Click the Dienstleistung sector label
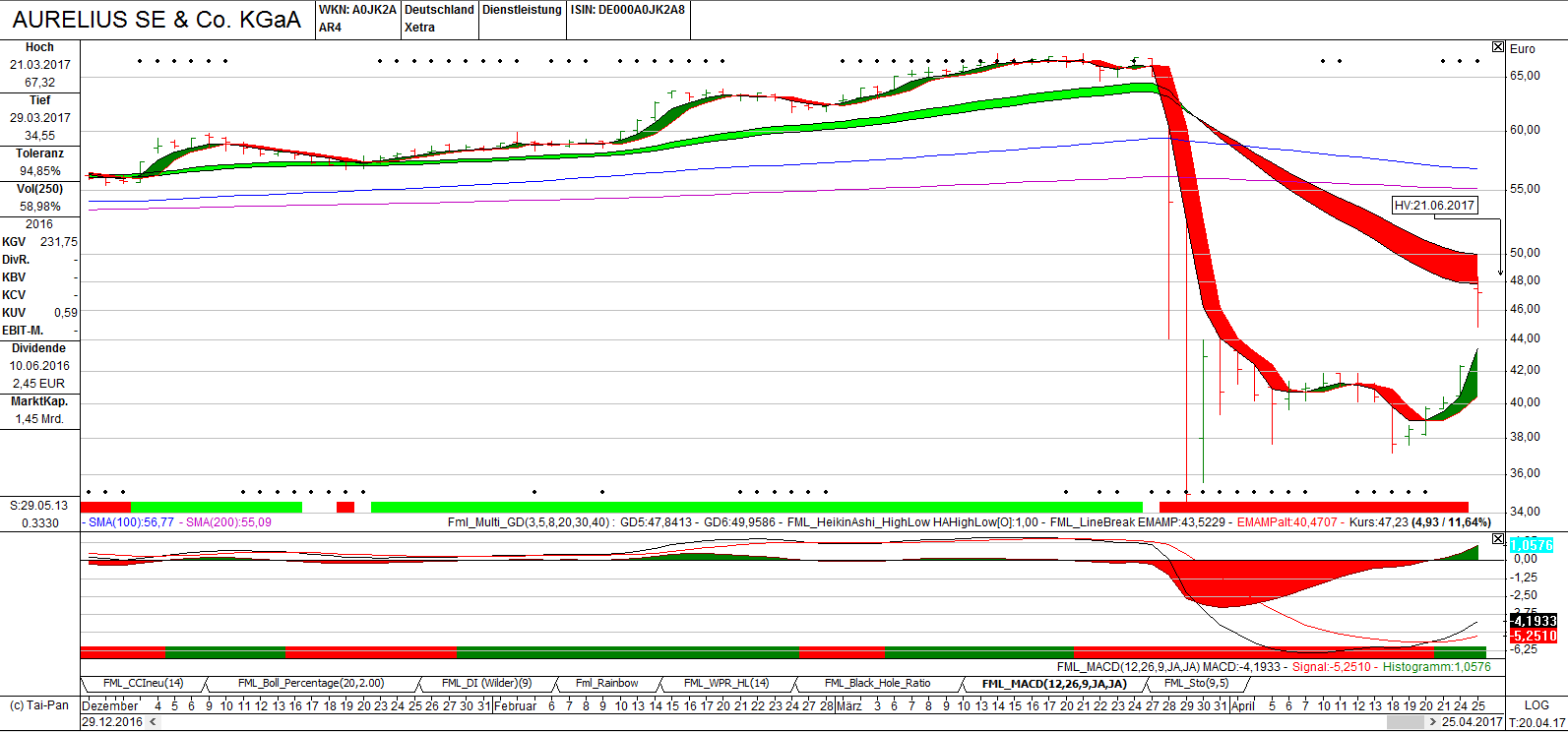This screenshot has width=1568, height=732. pyautogui.click(x=522, y=10)
